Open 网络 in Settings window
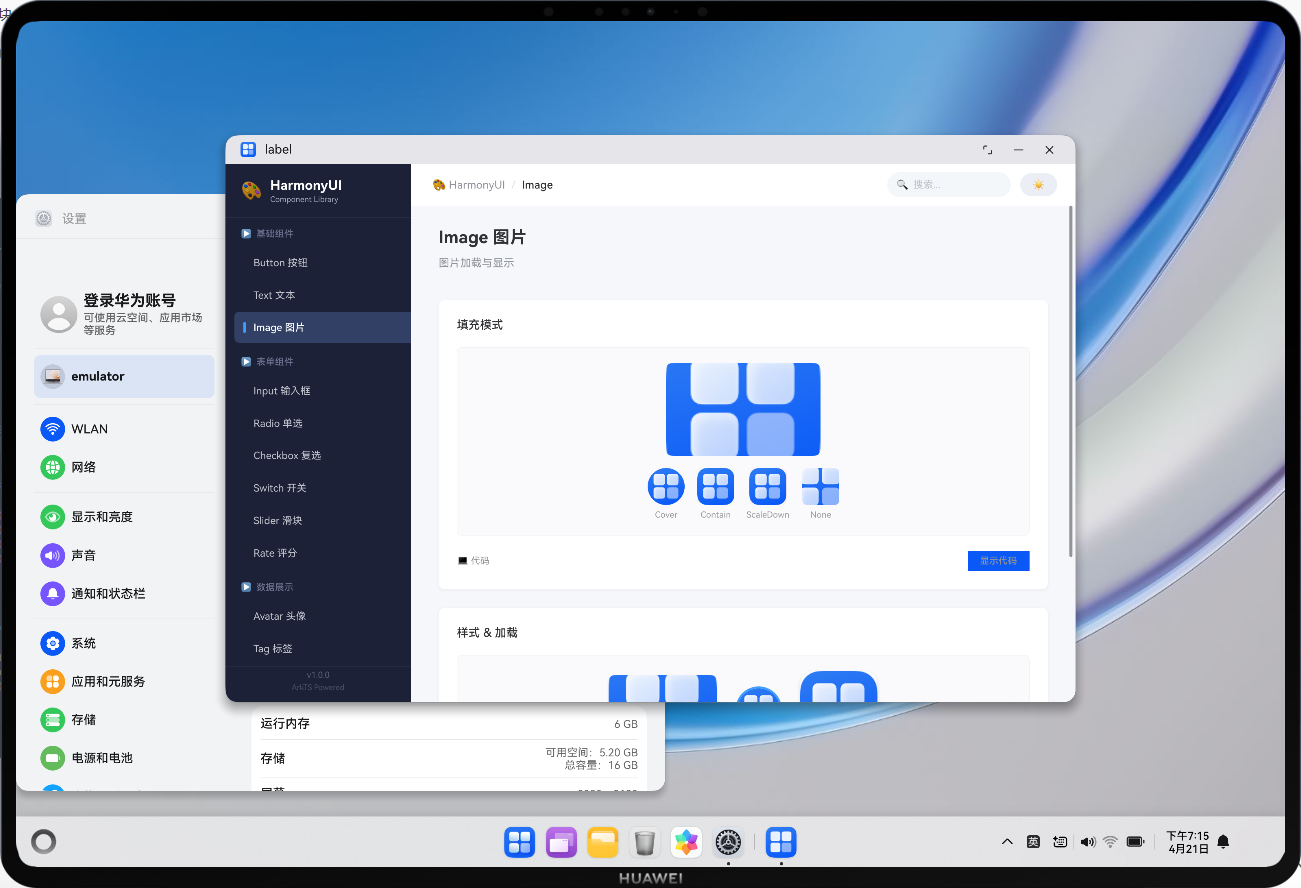The width and height of the screenshot is (1301, 888). (x=124, y=467)
